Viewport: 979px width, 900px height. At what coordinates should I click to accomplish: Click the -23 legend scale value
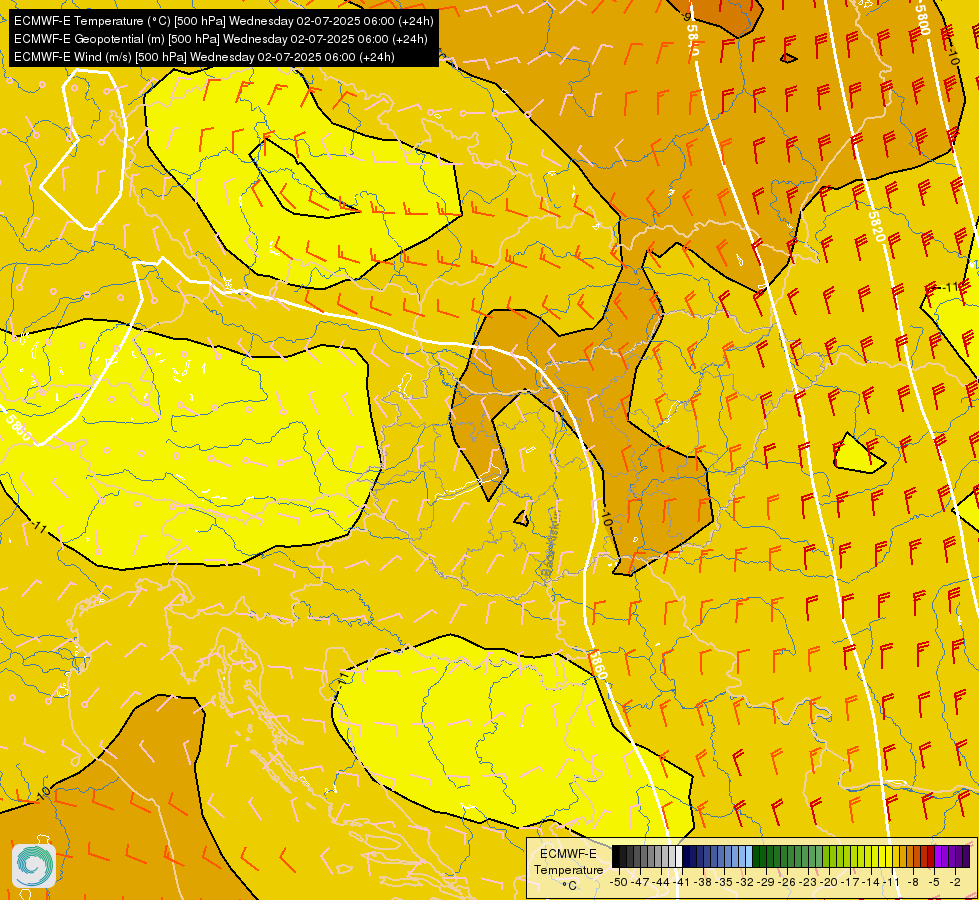(808, 882)
